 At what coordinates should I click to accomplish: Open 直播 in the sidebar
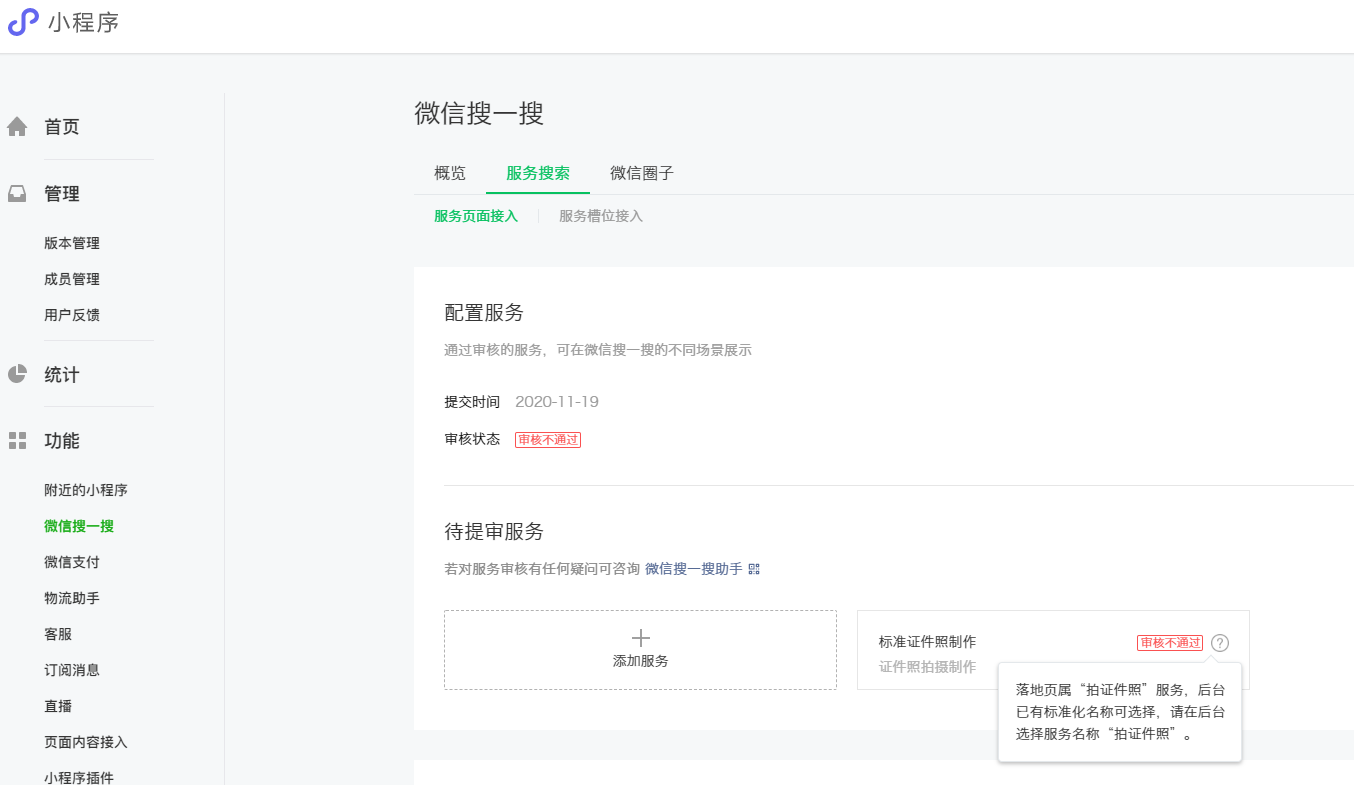(58, 706)
